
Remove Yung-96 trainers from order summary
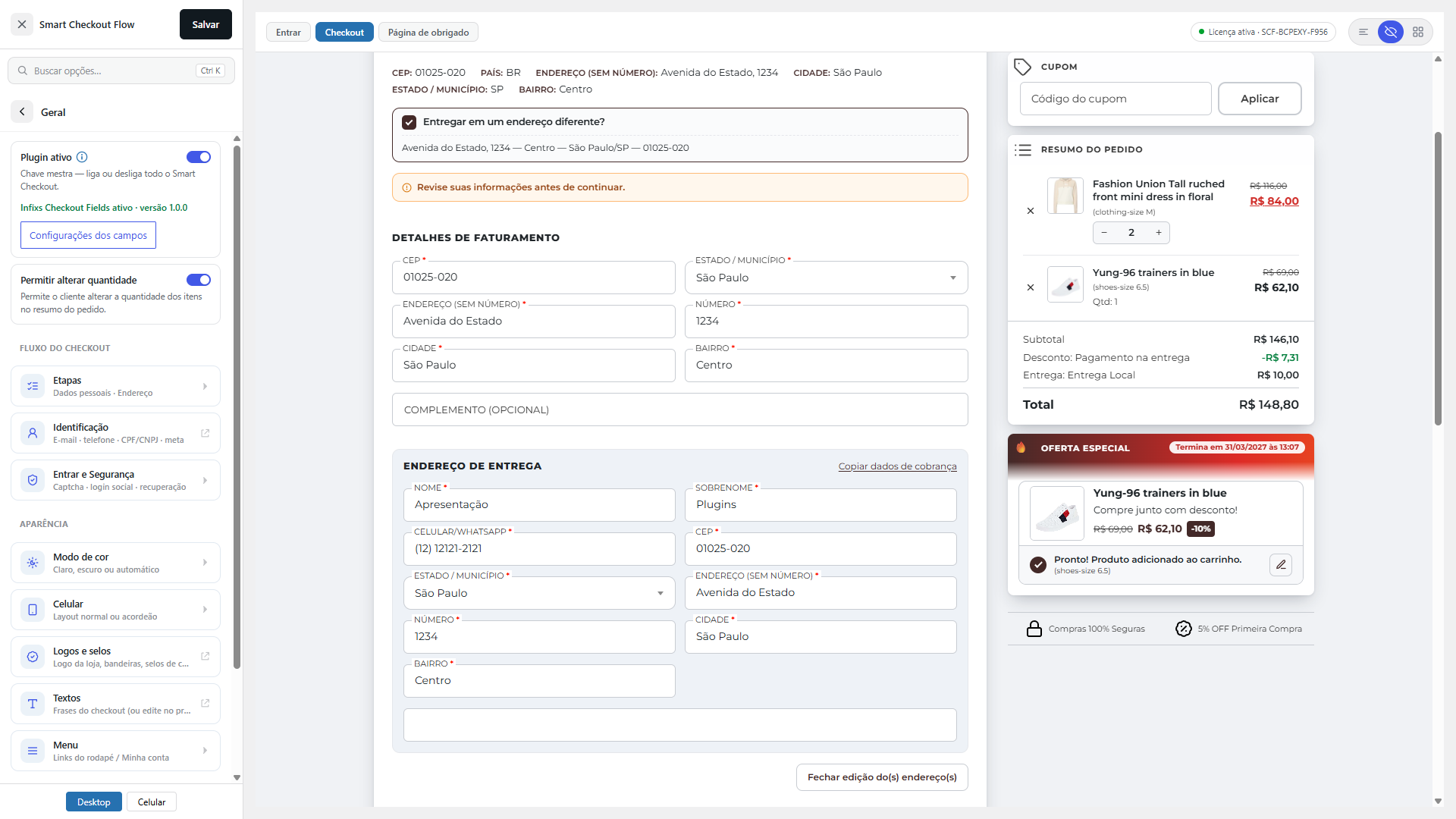click(1031, 287)
